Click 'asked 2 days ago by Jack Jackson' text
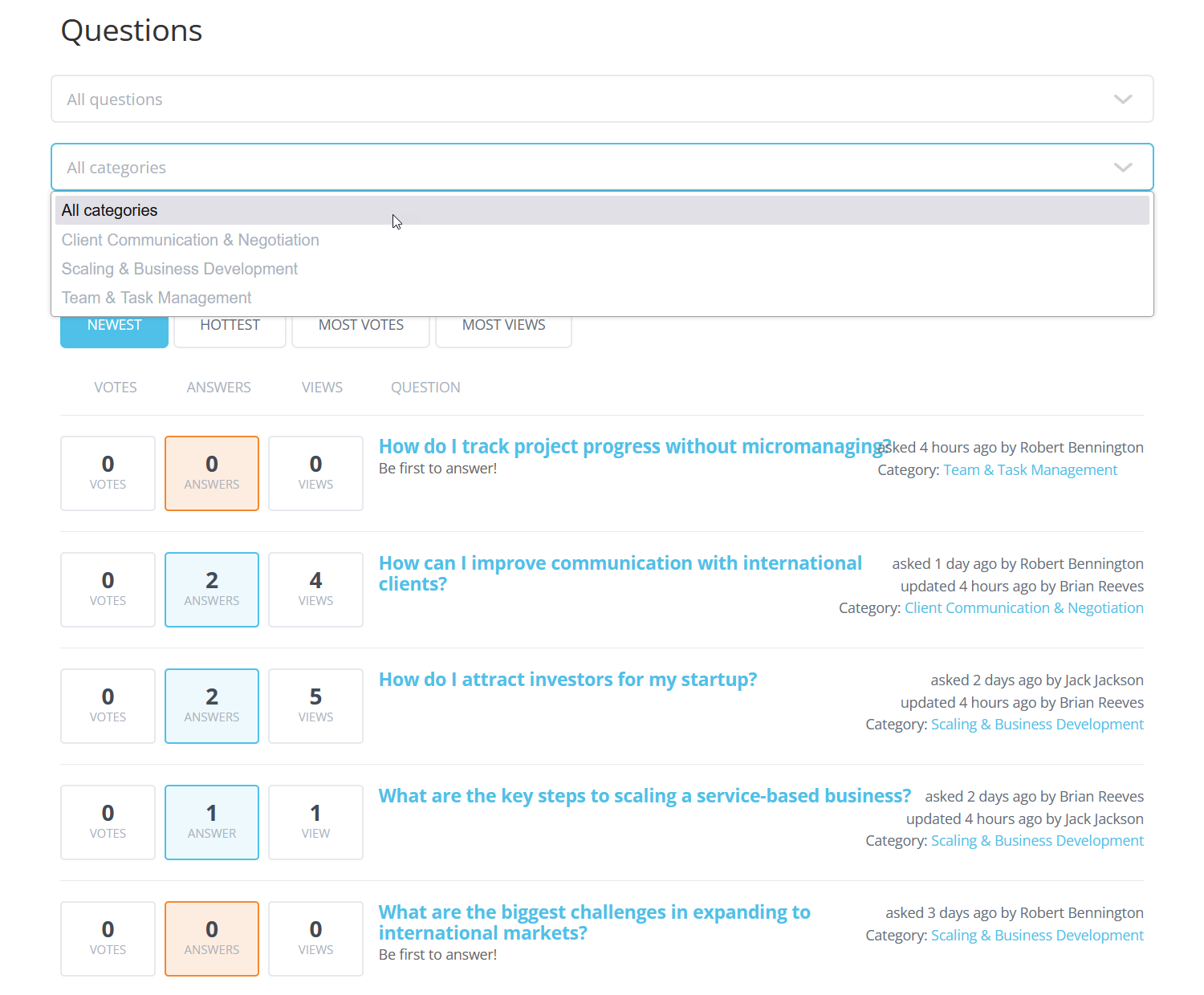1204x995 pixels. point(1037,680)
